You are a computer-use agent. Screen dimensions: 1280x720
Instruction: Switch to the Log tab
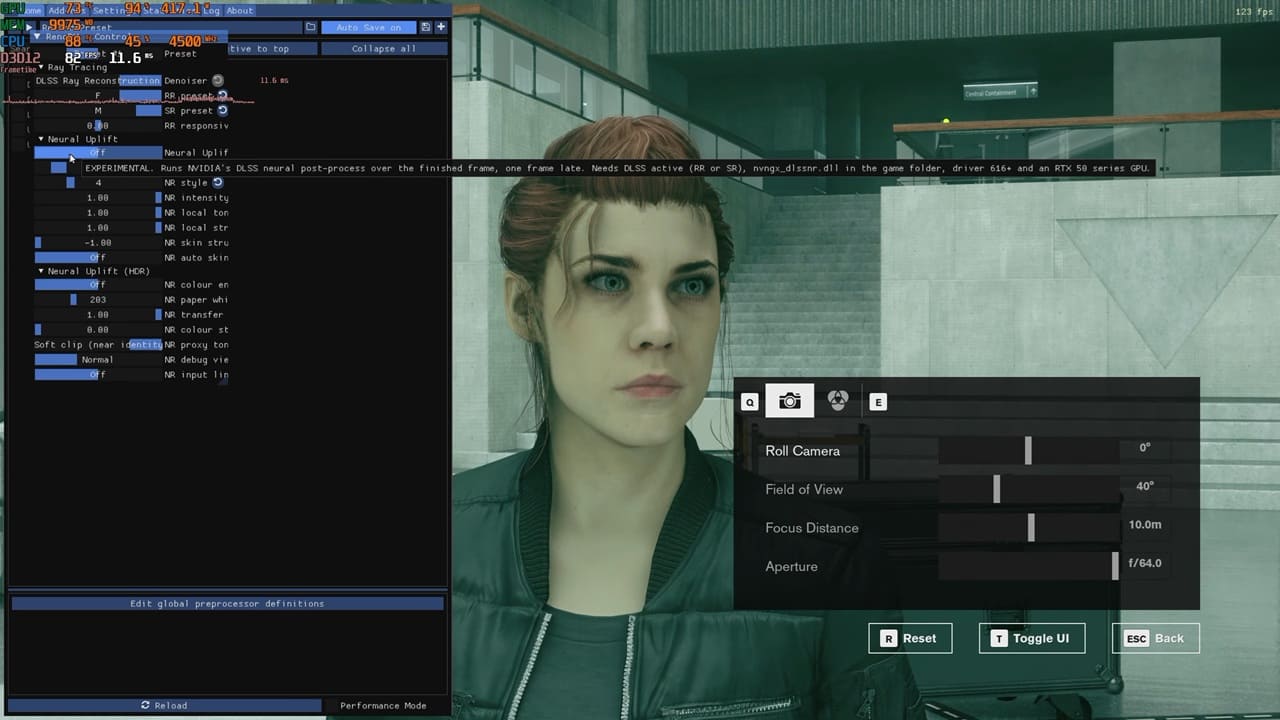(212, 10)
